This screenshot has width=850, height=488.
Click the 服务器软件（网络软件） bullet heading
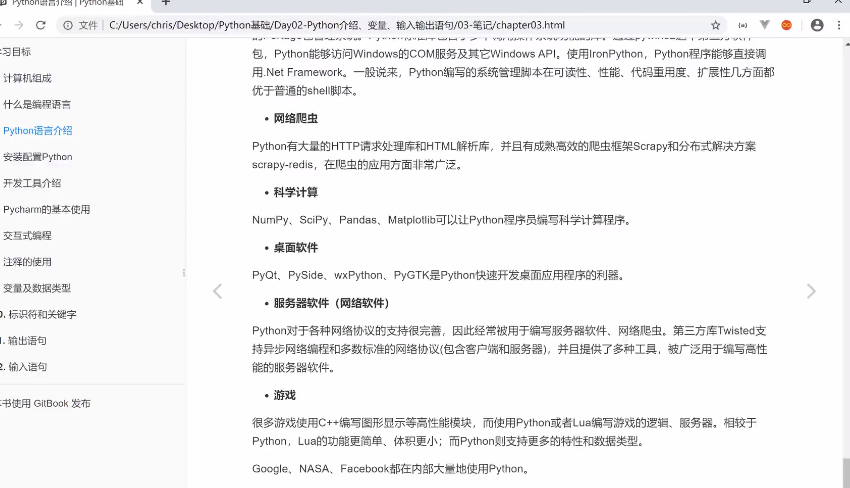331,303
